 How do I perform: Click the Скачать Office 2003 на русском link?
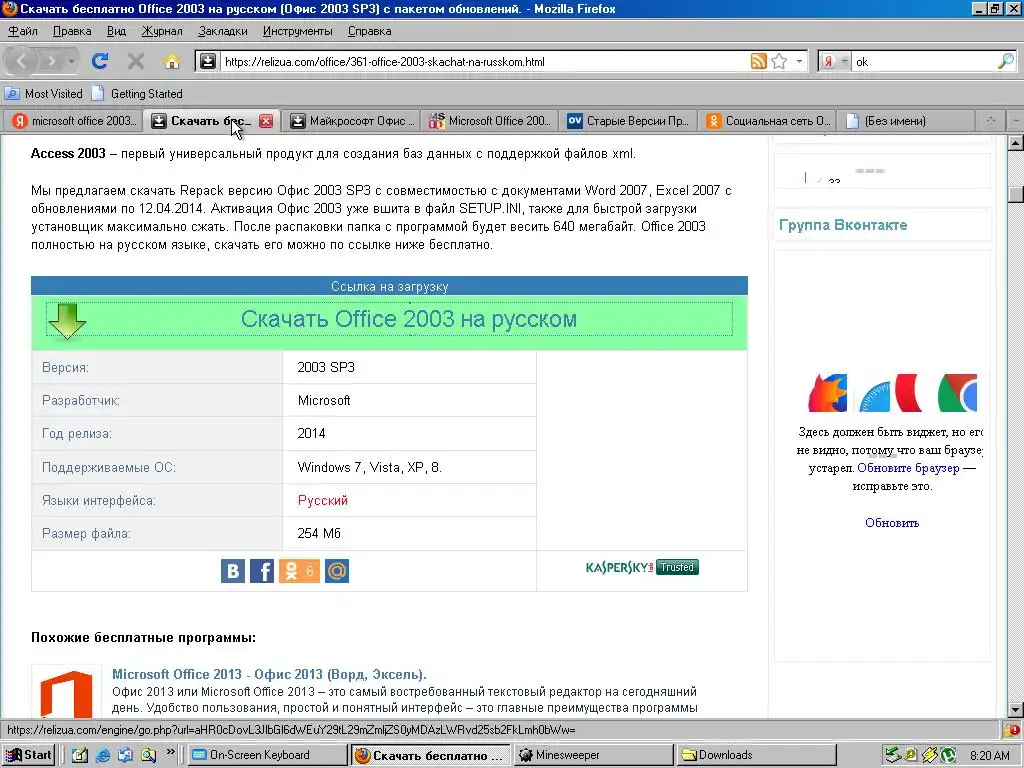click(409, 319)
